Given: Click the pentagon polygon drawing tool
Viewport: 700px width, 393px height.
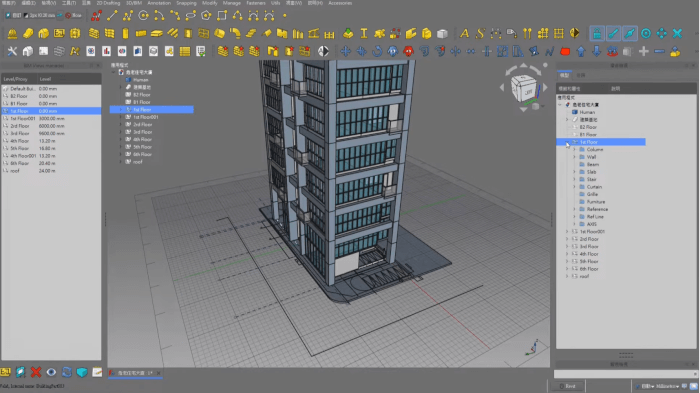Looking at the screenshot, I should 206,16.
